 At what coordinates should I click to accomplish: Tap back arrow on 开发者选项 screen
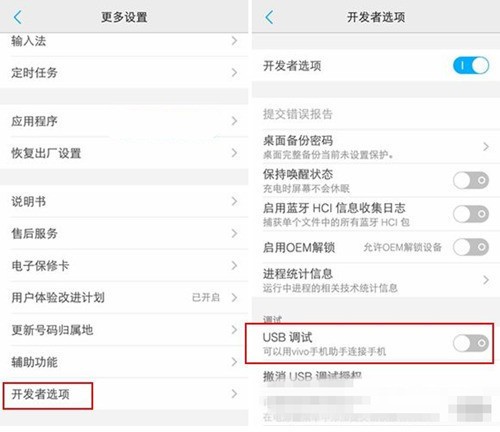(269, 17)
